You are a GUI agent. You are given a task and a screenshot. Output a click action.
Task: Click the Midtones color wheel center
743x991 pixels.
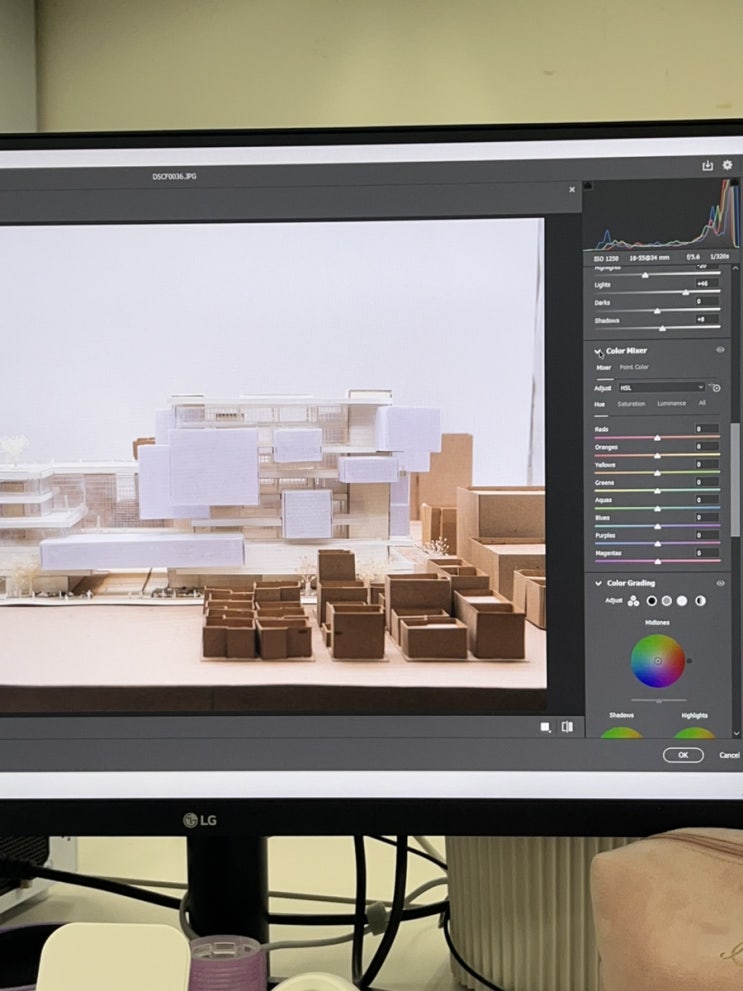tap(658, 661)
